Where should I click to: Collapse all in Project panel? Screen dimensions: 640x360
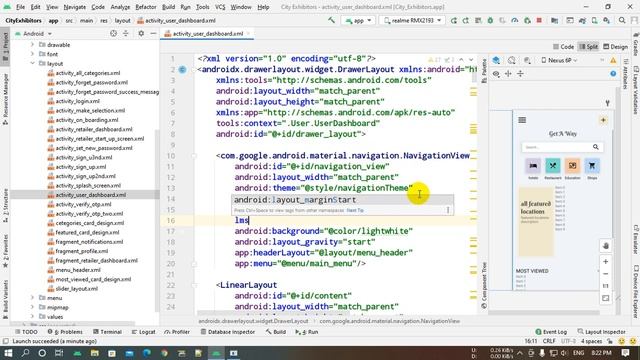pos(125,33)
